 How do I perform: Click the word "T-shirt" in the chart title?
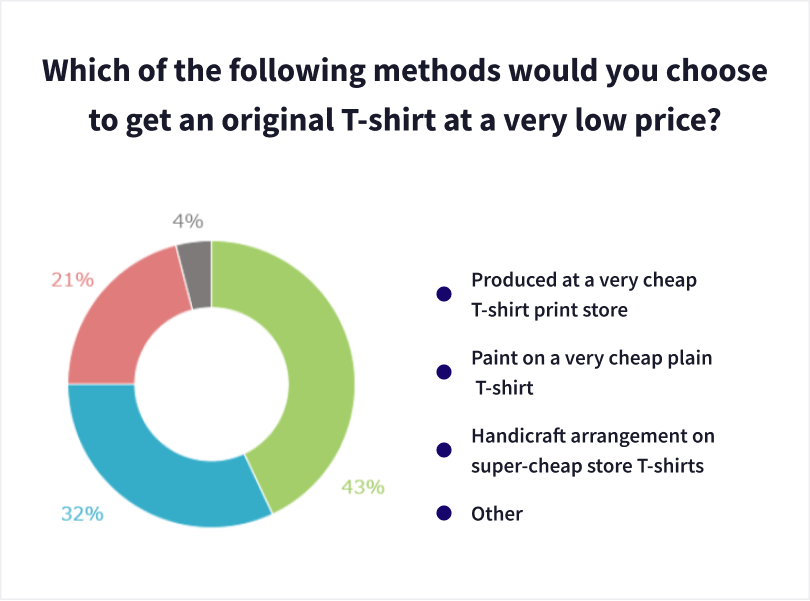click(376, 123)
